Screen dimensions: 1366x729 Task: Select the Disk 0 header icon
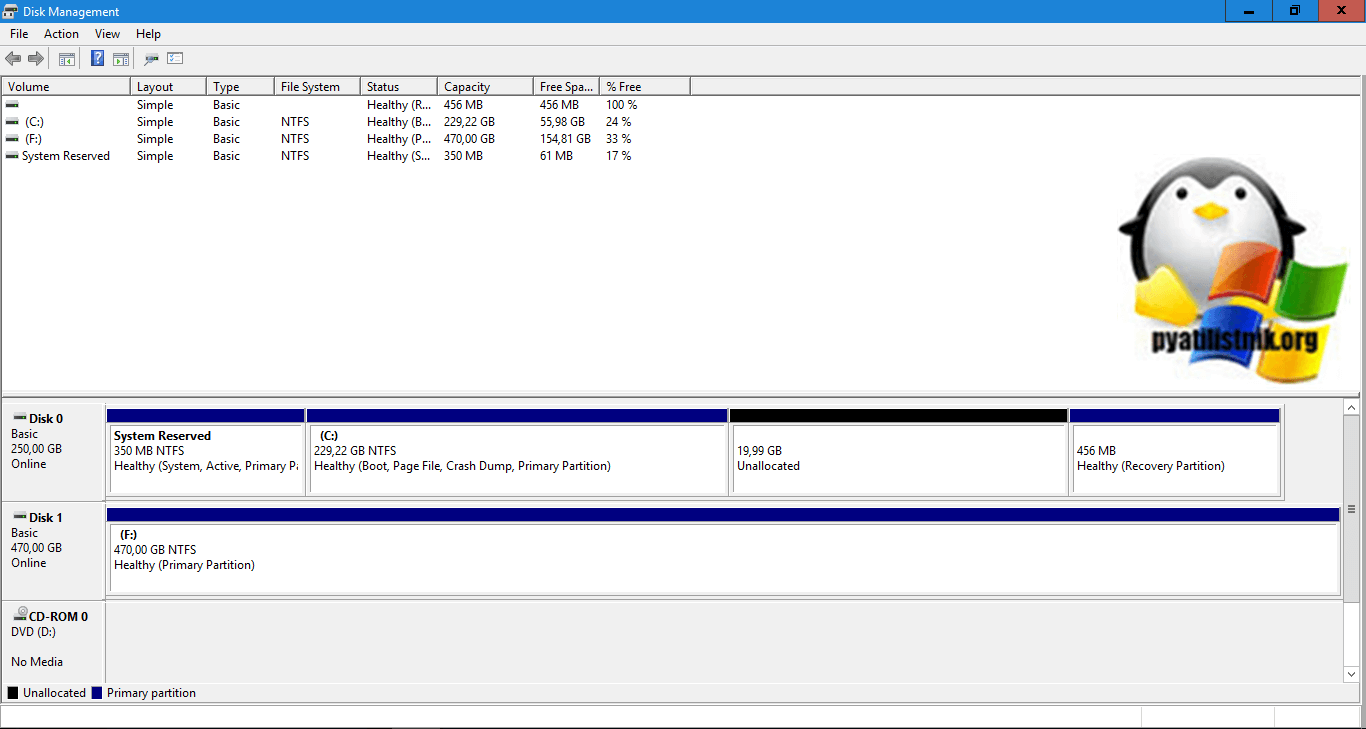pos(19,418)
